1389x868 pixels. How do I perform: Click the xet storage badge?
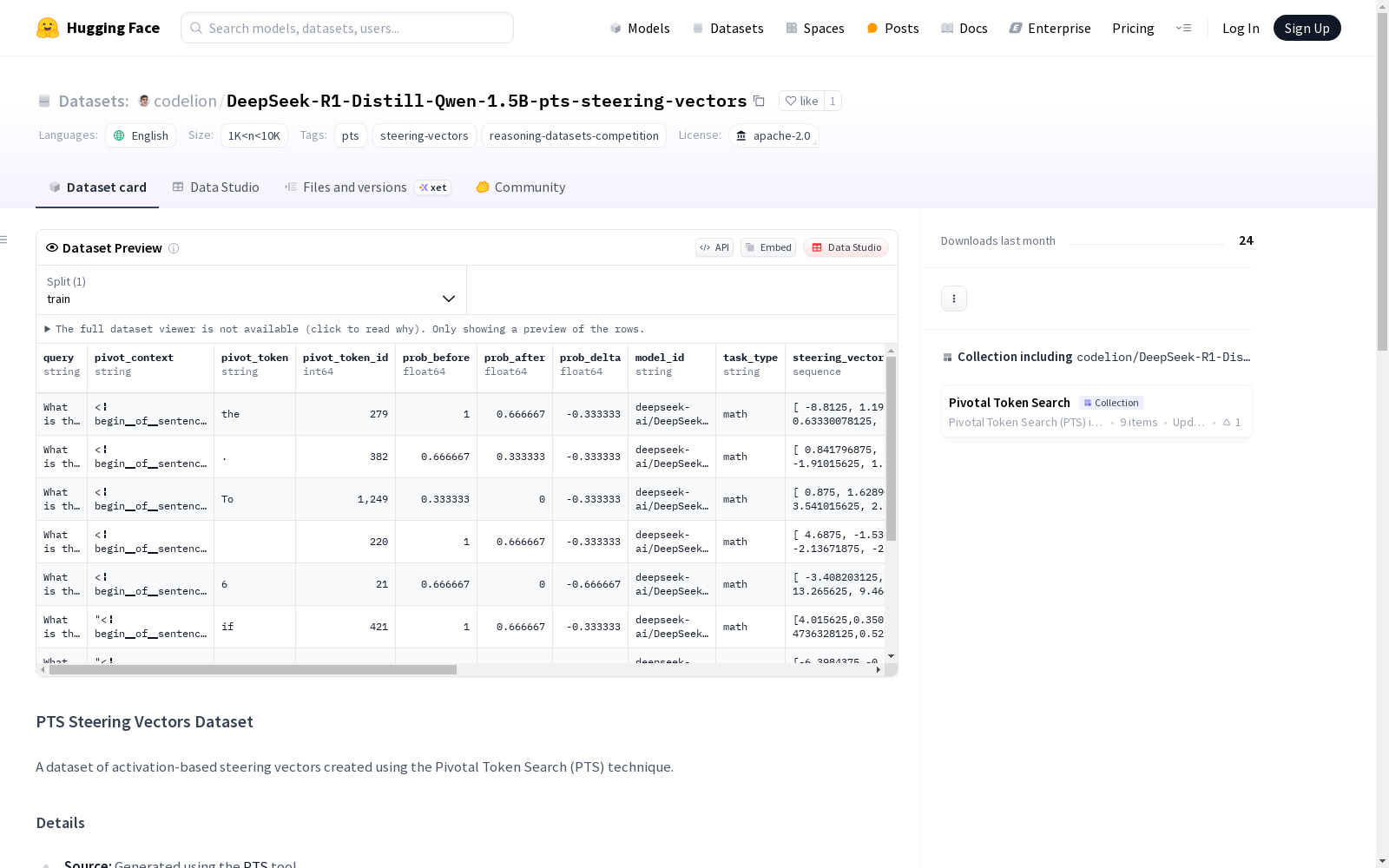(x=433, y=187)
